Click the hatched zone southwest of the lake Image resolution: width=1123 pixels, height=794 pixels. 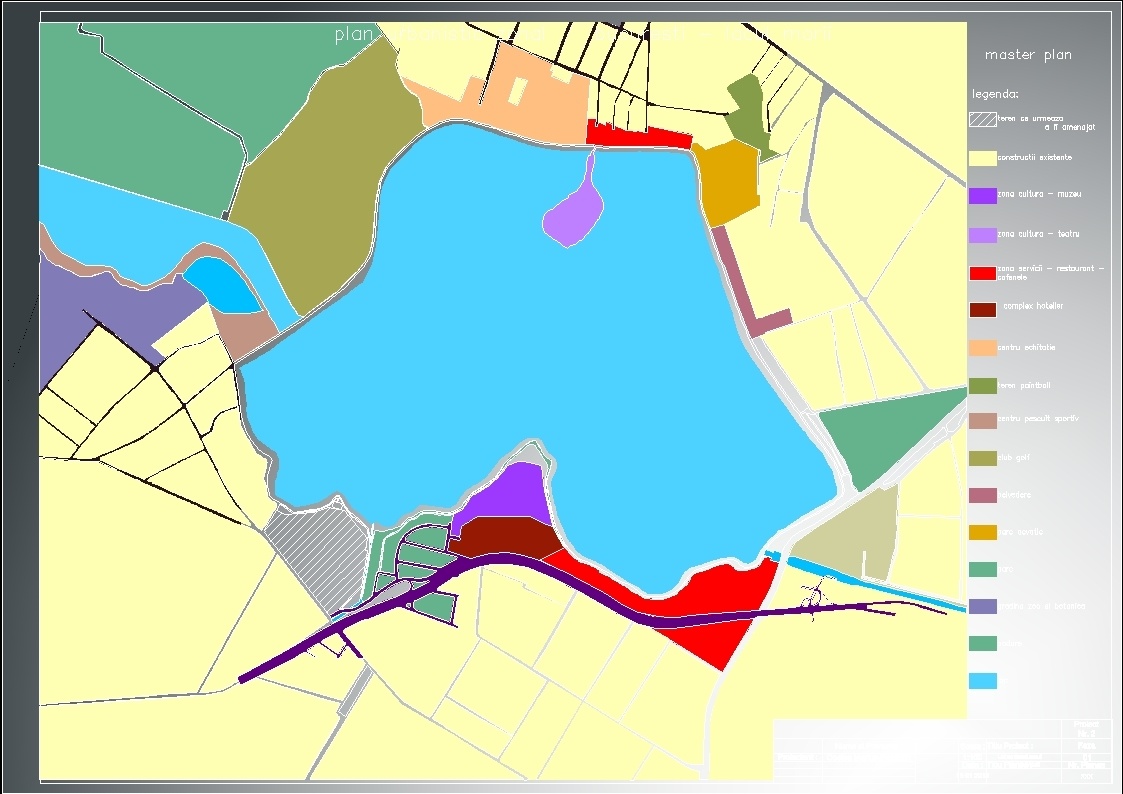point(320,550)
